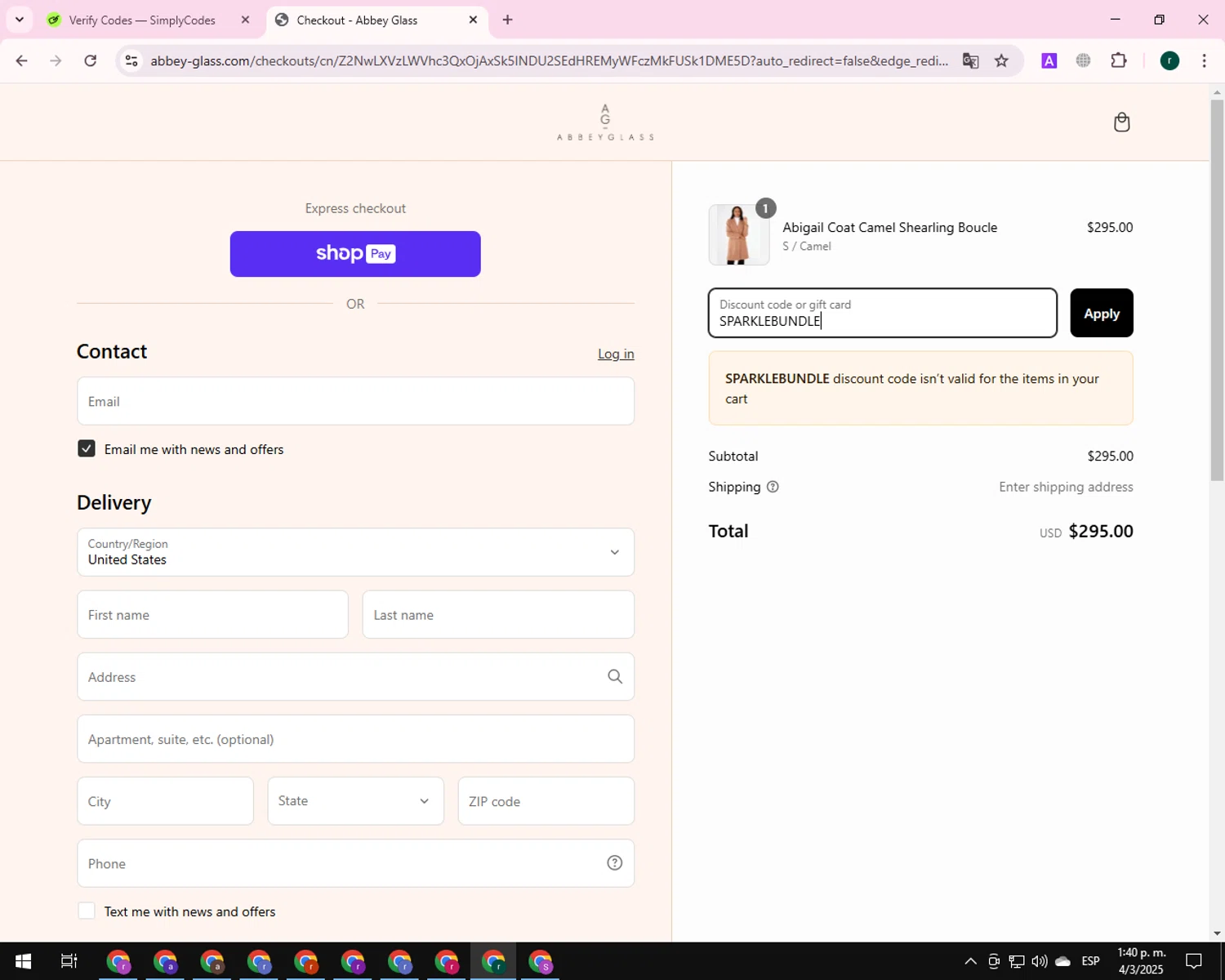Open the volume control in system tray
Screen dimensions: 1225x980
coord(1040,961)
